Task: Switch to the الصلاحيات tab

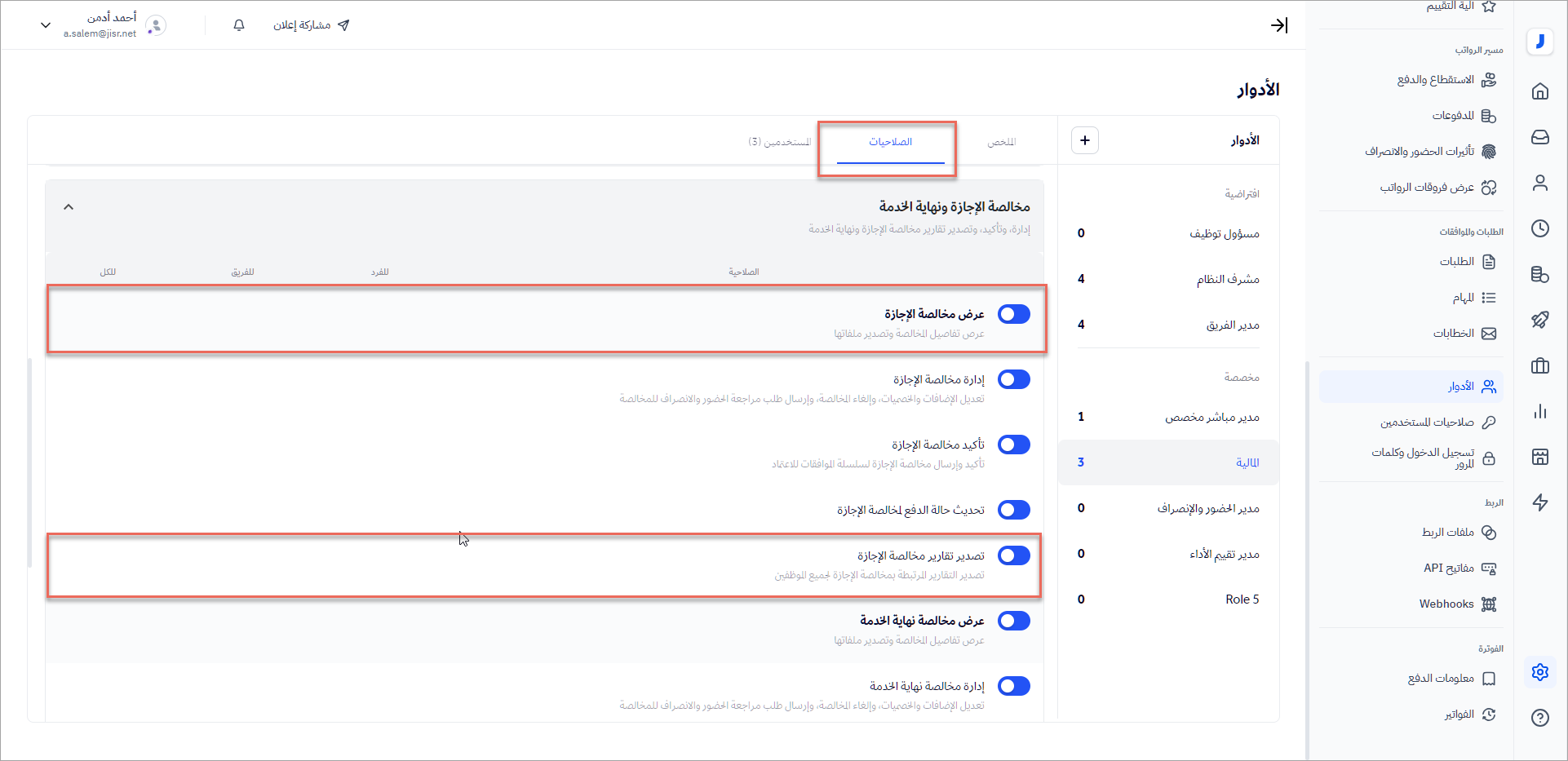Action: [x=890, y=142]
